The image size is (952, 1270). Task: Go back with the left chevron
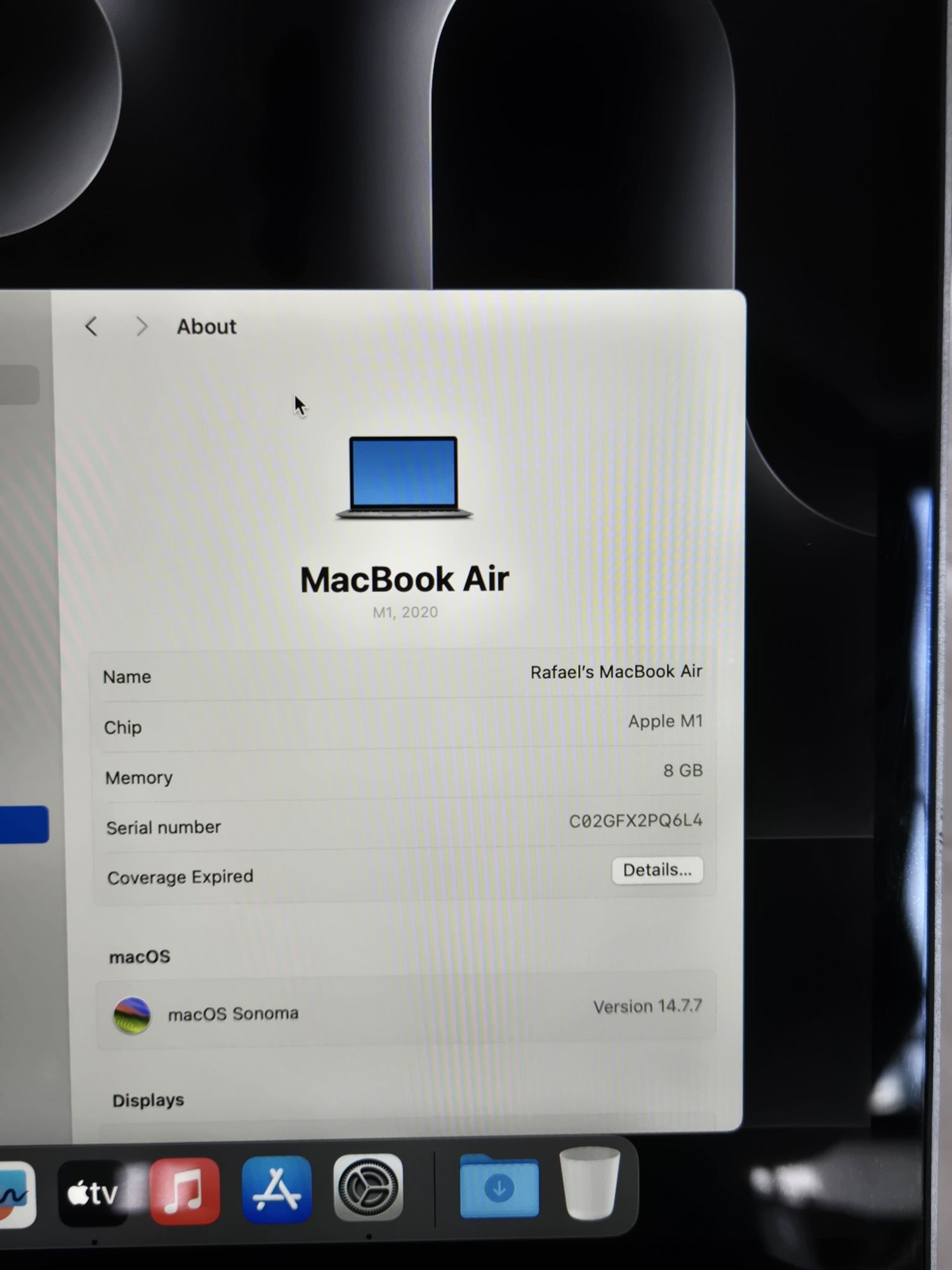[91, 327]
